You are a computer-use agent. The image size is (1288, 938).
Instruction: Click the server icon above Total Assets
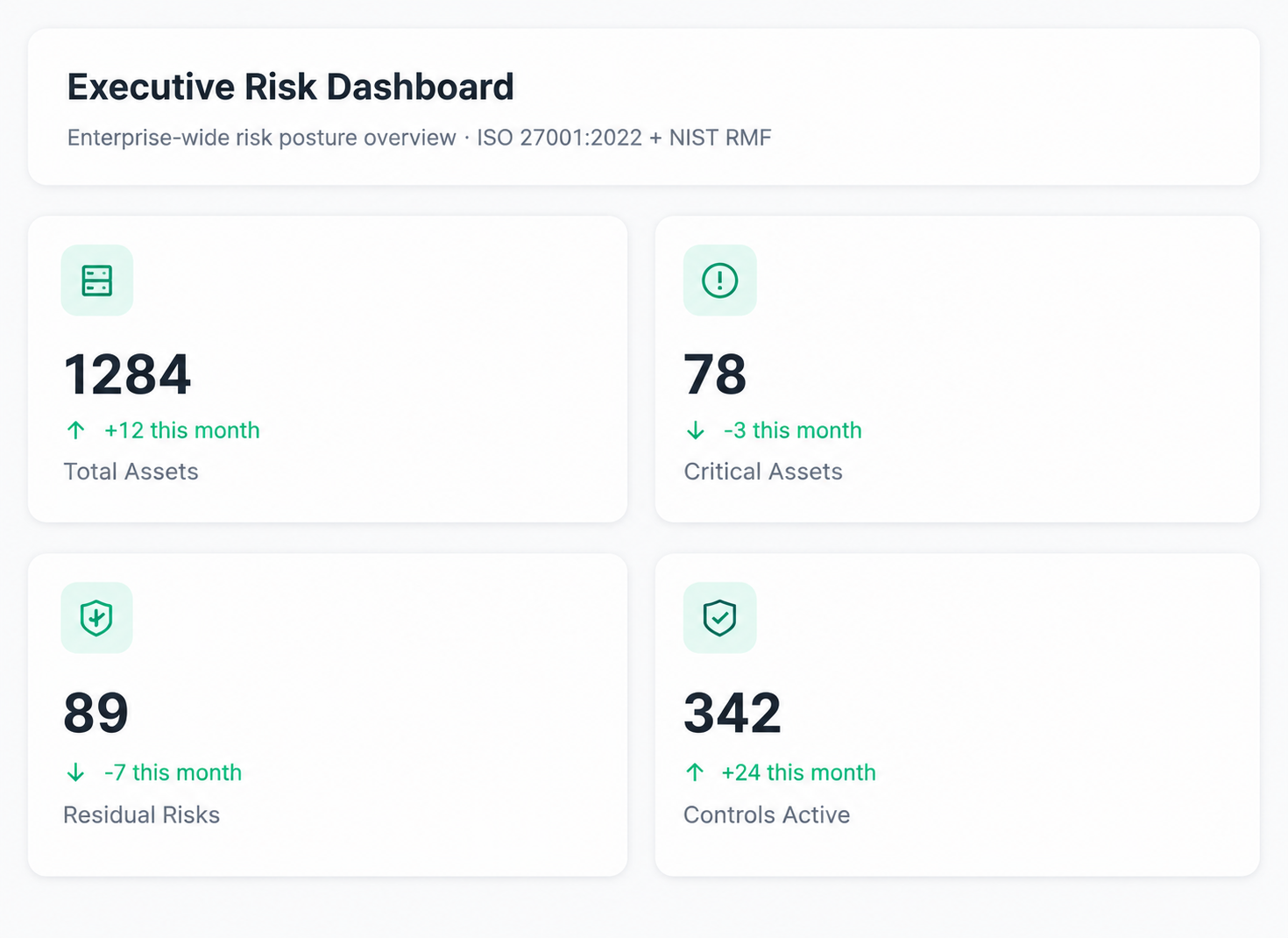coord(97,281)
